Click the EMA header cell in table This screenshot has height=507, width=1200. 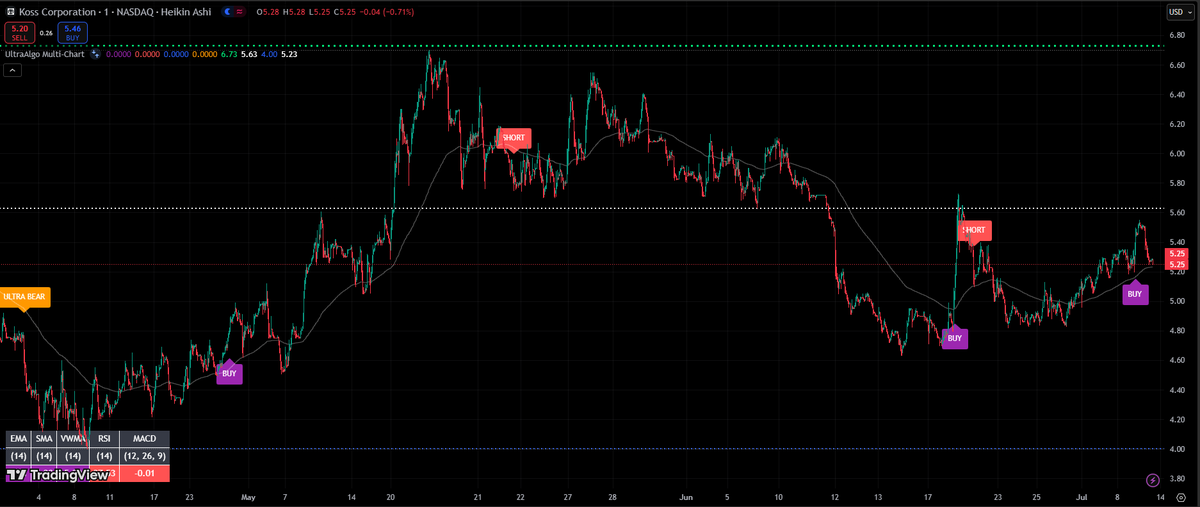[18, 438]
